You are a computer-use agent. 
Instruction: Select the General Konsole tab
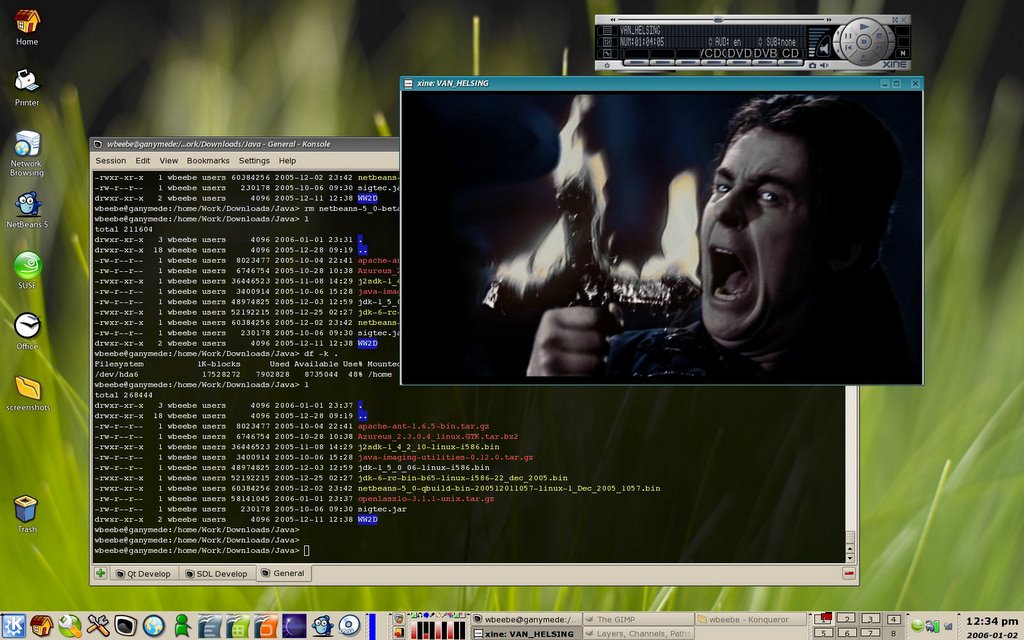(283, 573)
